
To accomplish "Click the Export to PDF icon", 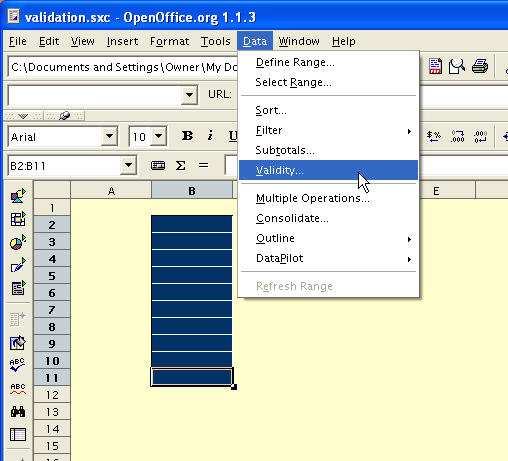I will point(435,66).
